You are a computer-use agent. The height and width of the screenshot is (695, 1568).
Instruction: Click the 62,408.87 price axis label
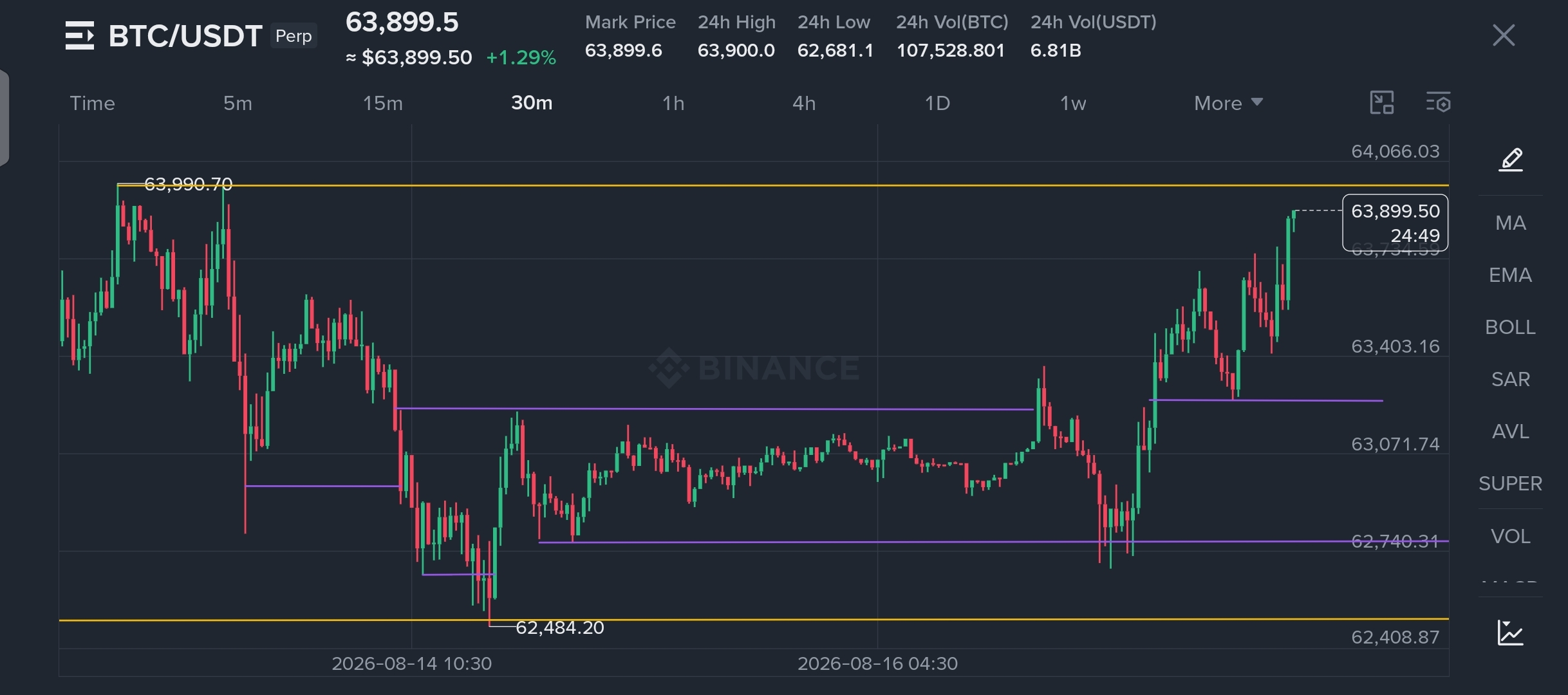(1395, 638)
